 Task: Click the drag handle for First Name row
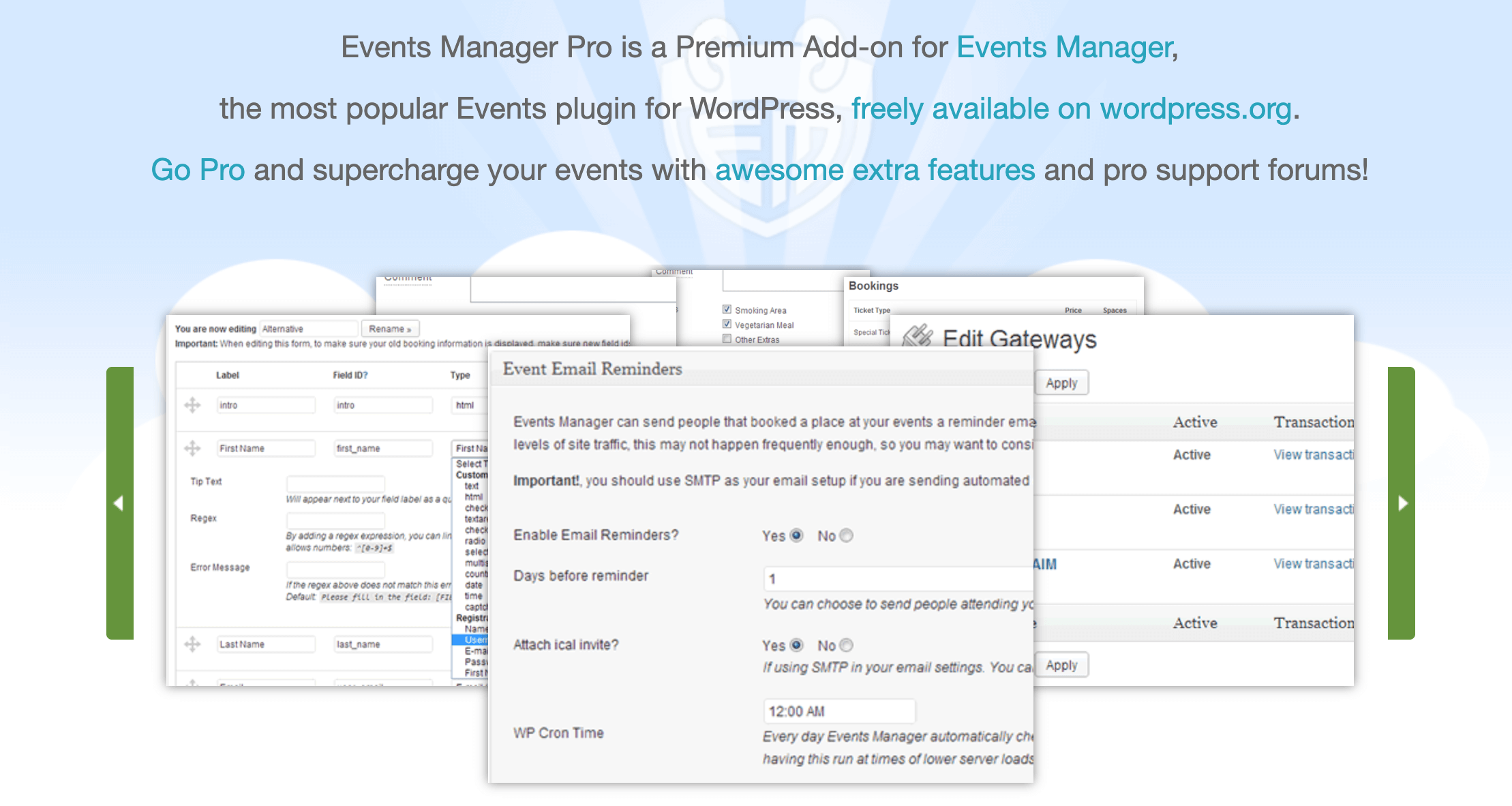point(192,448)
